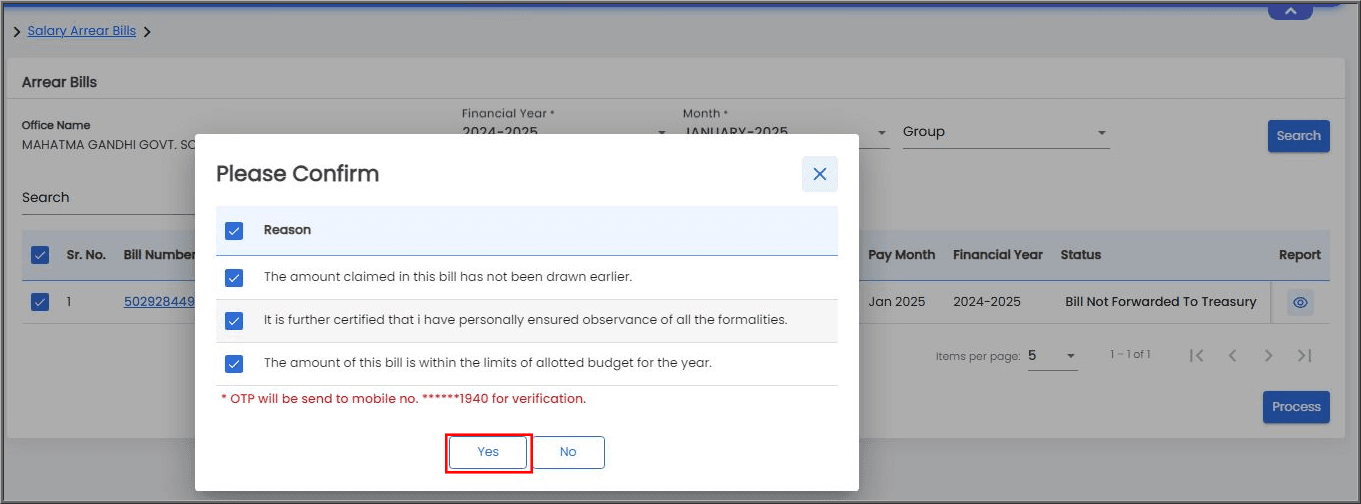Collapse panel with top chevron button

[1290, 10]
